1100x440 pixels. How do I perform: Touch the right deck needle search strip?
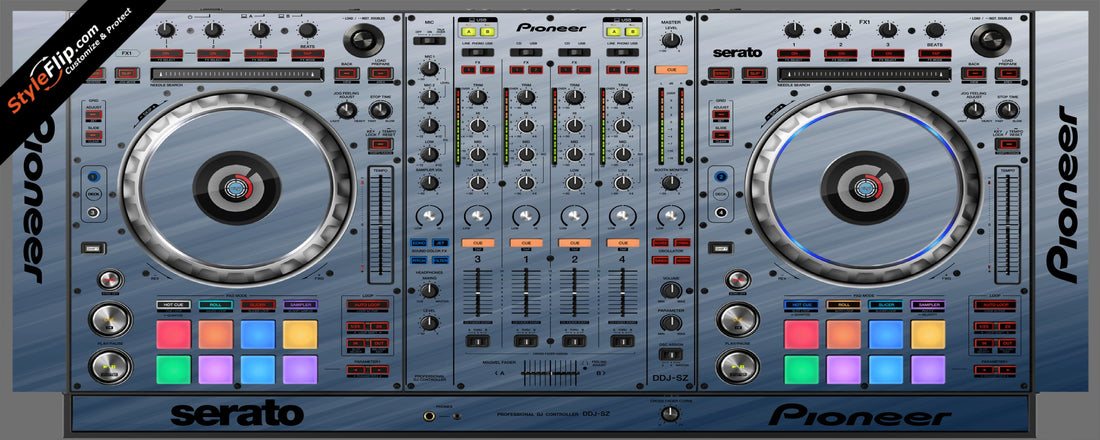coord(865,74)
